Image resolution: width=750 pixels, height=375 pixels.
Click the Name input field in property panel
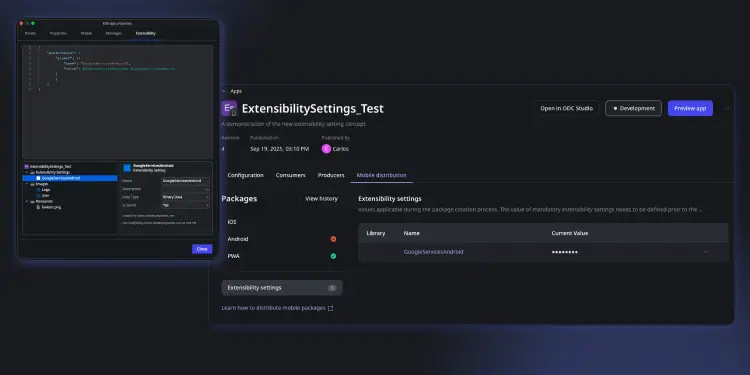pos(186,181)
